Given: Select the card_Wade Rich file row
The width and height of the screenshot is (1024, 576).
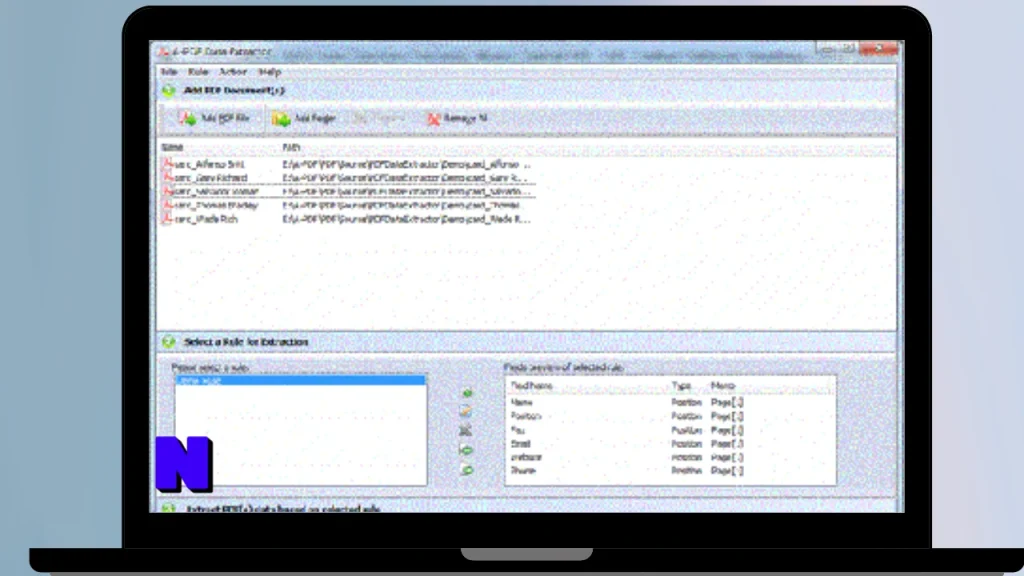Looking at the screenshot, I should click(x=348, y=219).
